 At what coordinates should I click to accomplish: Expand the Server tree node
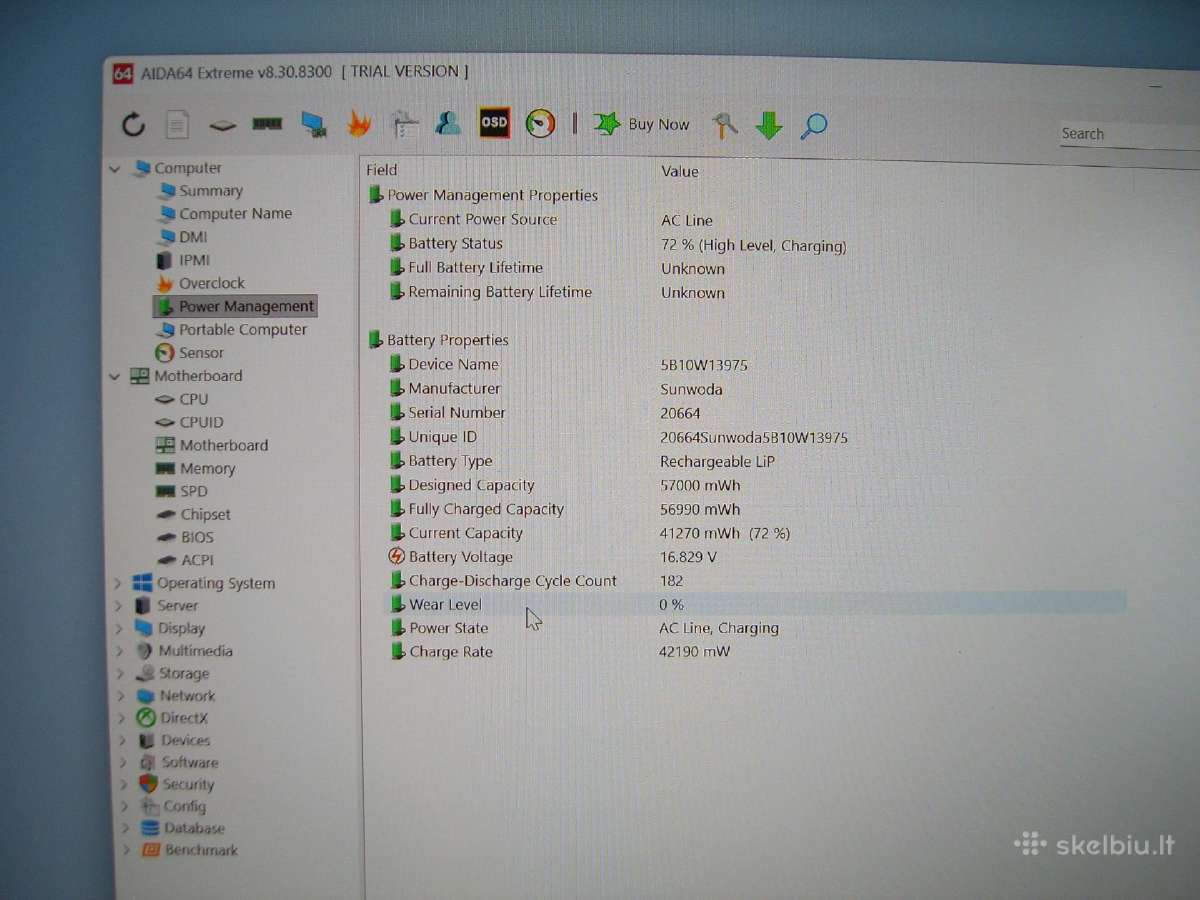click(x=118, y=606)
